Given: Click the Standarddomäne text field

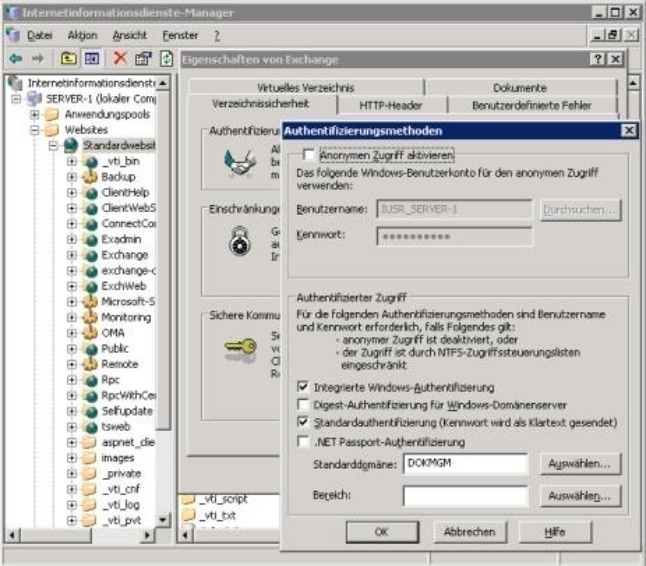Looking at the screenshot, I should tap(464, 464).
